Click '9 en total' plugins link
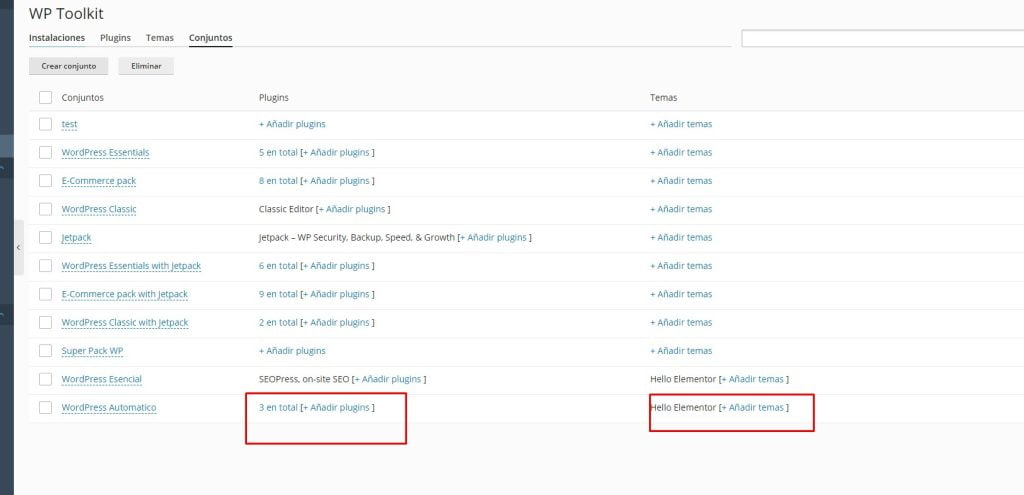This screenshot has width=1024, height=495. (x=278, y=294)
